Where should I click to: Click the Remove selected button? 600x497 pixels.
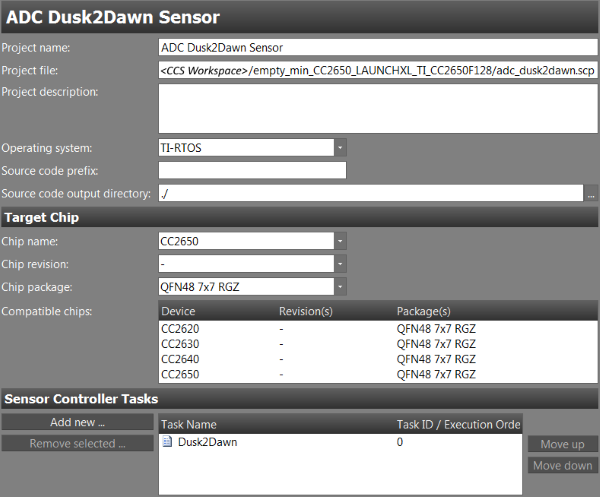coord(77,443)
